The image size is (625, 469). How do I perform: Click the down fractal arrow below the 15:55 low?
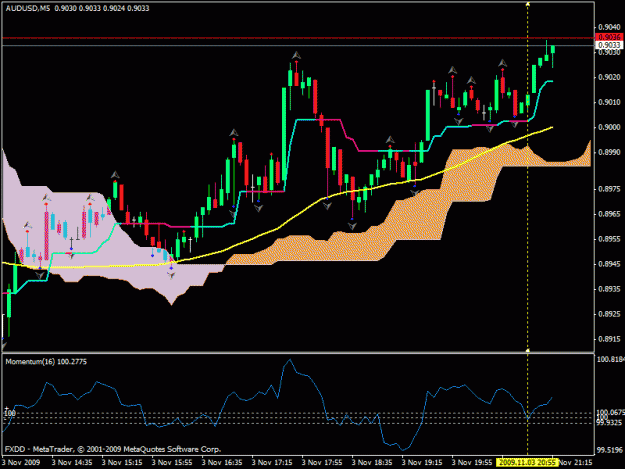tap(171, 275)
